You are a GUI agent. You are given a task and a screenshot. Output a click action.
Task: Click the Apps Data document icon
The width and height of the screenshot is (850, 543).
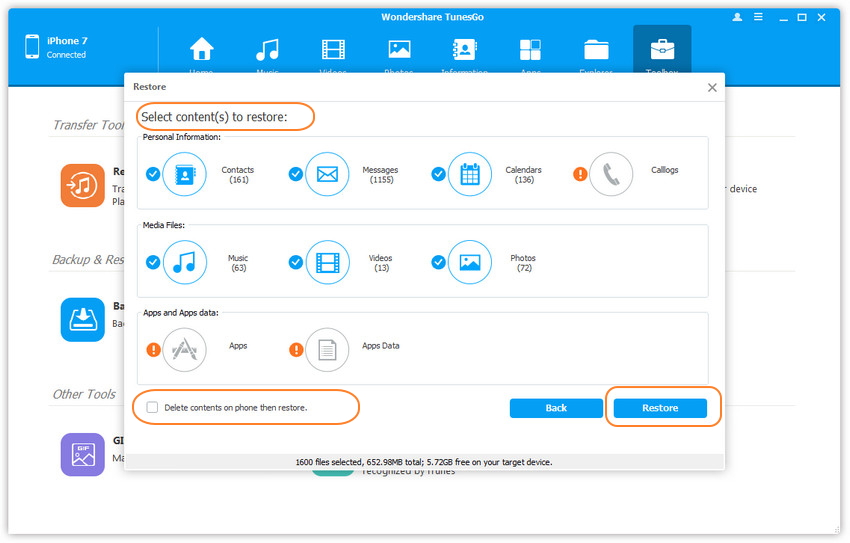coord(327,350)
